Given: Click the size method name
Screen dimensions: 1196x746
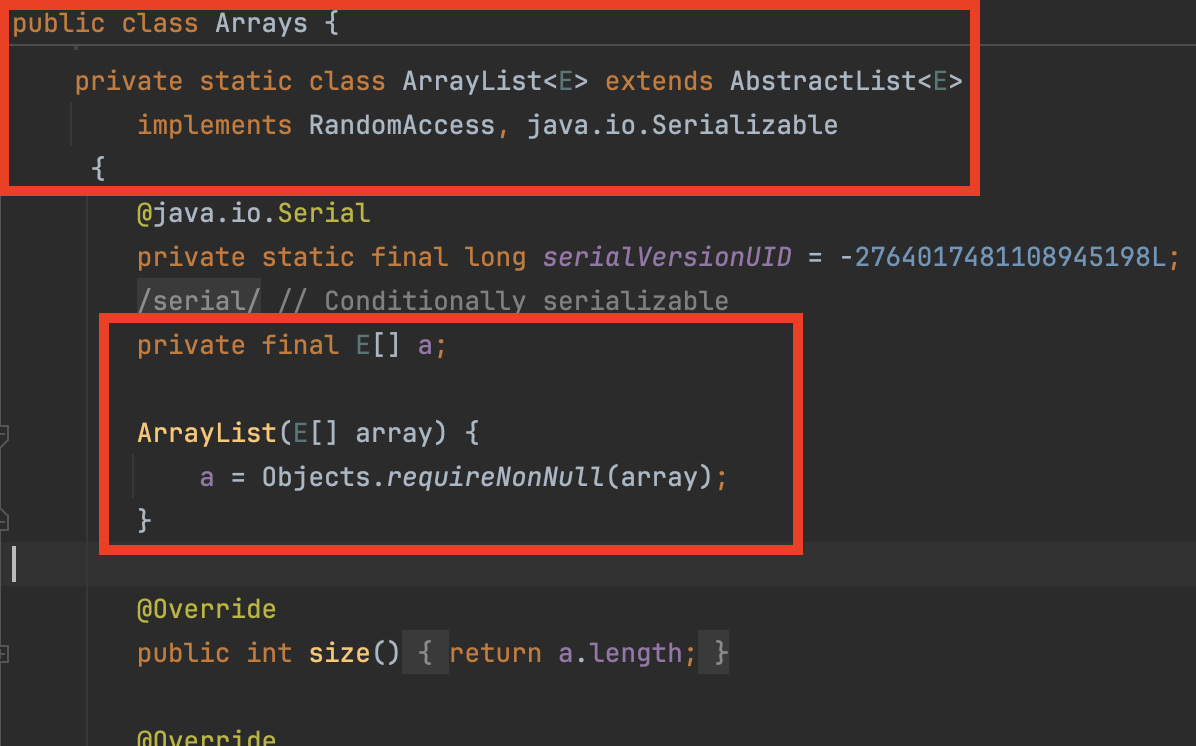Looking at the screenshot, I should (339, 653).
